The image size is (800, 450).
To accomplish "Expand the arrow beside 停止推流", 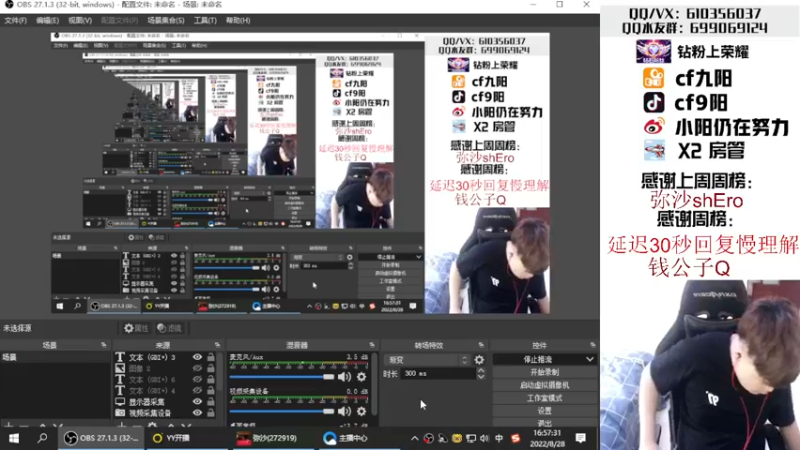I will (x=590, y=359).
